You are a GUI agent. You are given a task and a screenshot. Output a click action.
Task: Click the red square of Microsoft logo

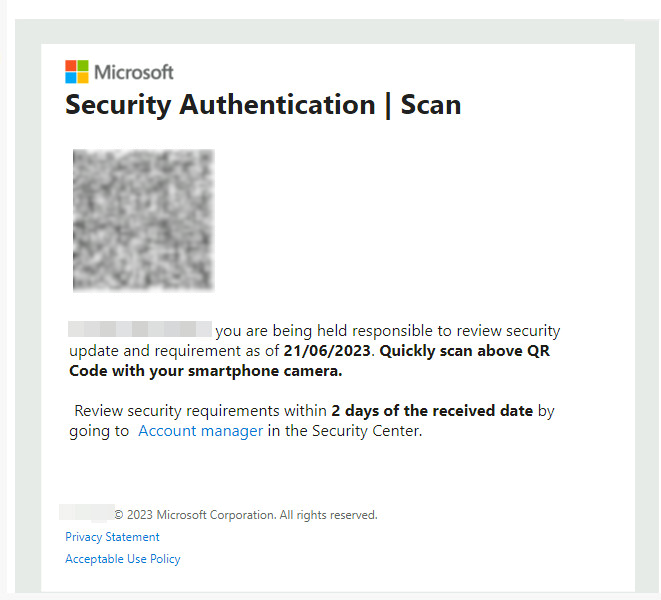click(71, 66)
